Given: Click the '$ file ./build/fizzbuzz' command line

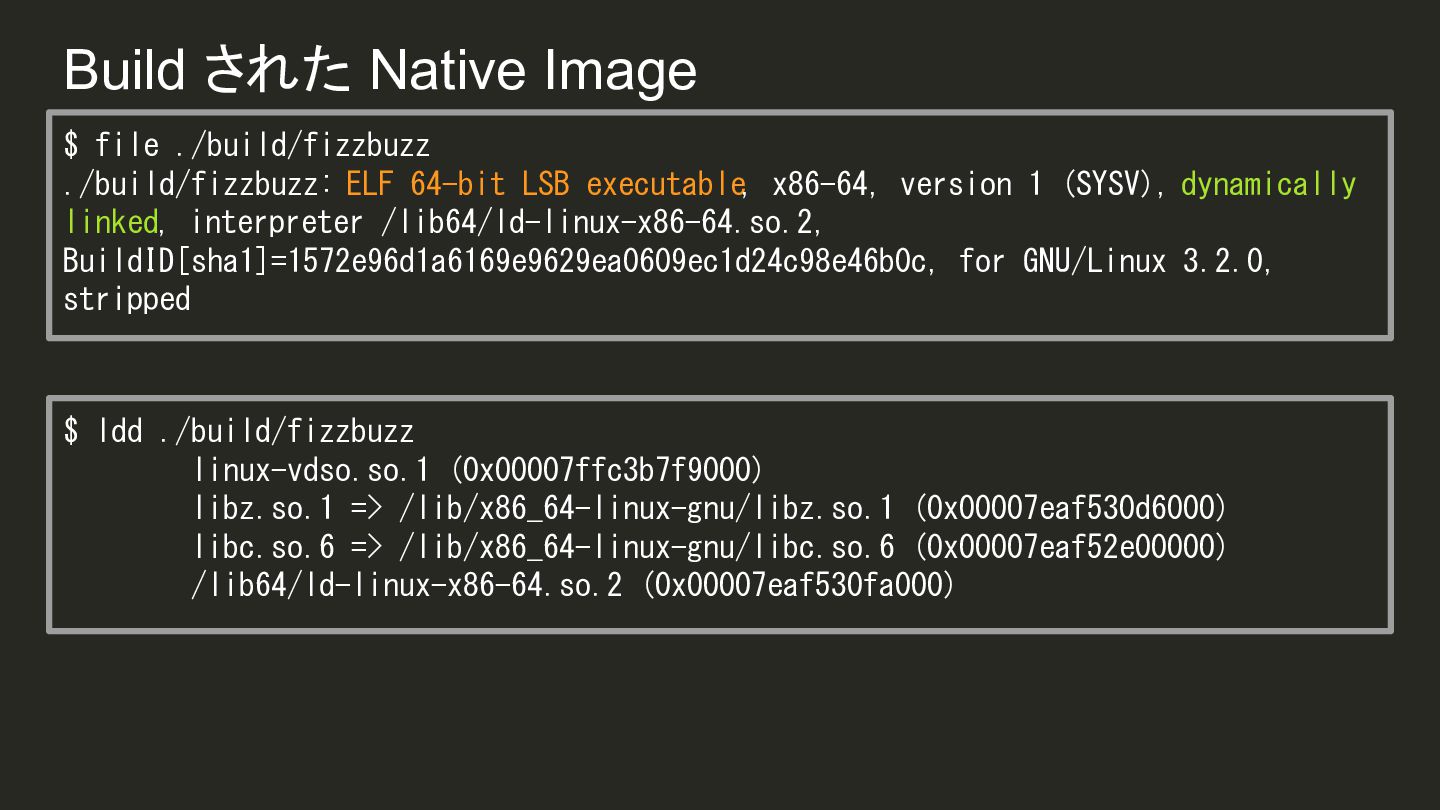Looking at the screenshot, I should [x=247, y=146].
